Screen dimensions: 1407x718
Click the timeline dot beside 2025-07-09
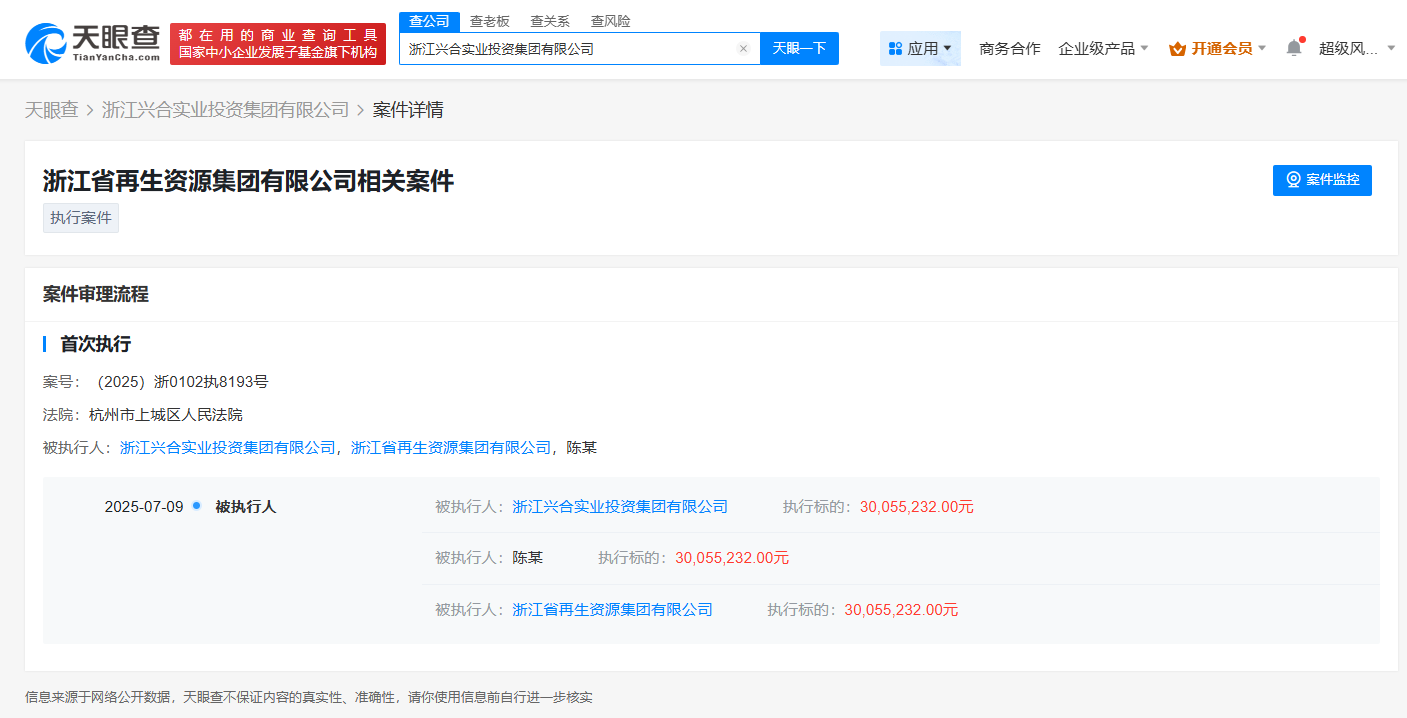[x=197, y=506]
